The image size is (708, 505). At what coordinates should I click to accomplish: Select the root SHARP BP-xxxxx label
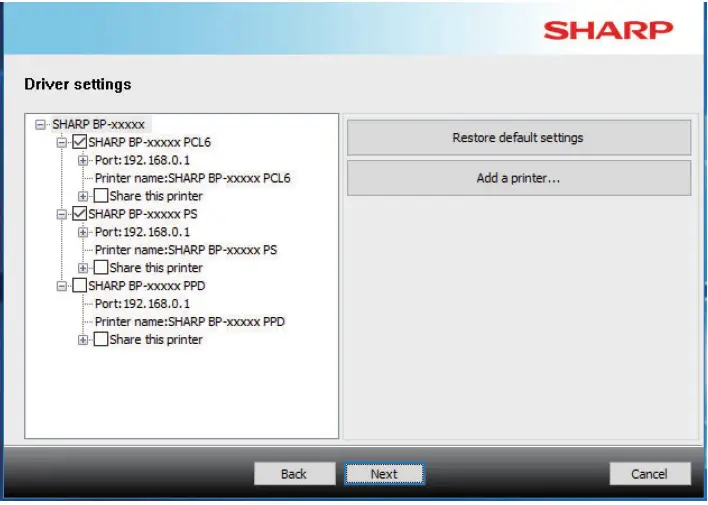point(98,124)
